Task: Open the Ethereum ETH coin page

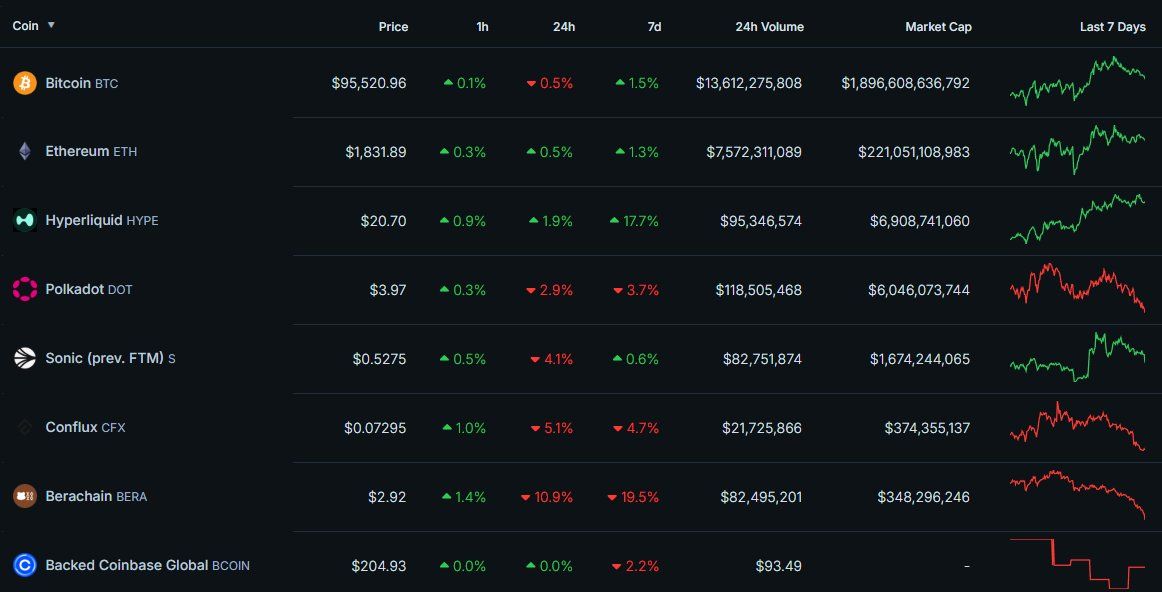Action: [x=91, y=152]
